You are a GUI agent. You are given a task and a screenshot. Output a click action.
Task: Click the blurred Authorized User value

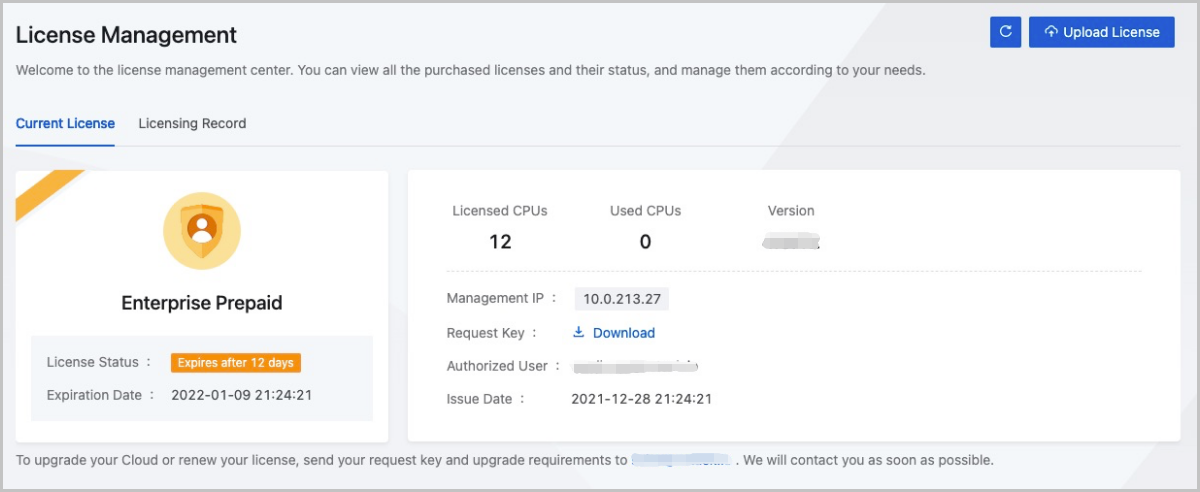[x=634, y=366]
